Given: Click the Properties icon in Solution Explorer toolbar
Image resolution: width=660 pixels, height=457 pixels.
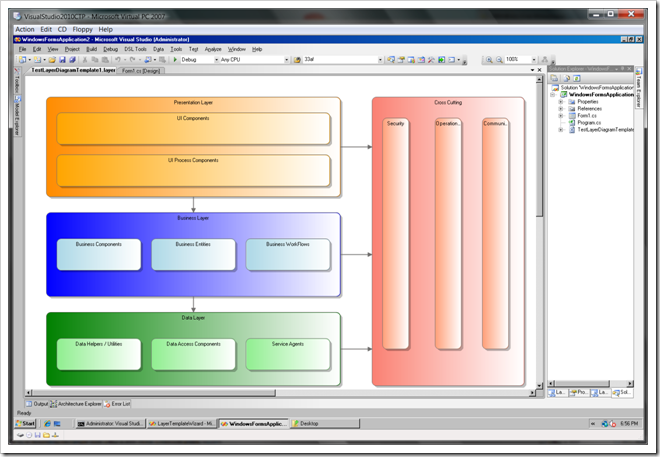Looking at the screenshot, I should [x=554, y=78].
